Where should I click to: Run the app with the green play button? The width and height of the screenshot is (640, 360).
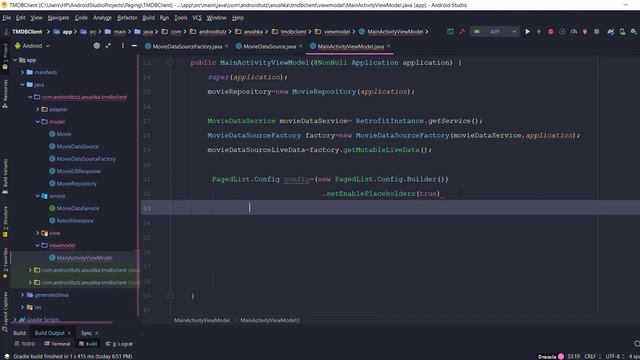point(527,31)
